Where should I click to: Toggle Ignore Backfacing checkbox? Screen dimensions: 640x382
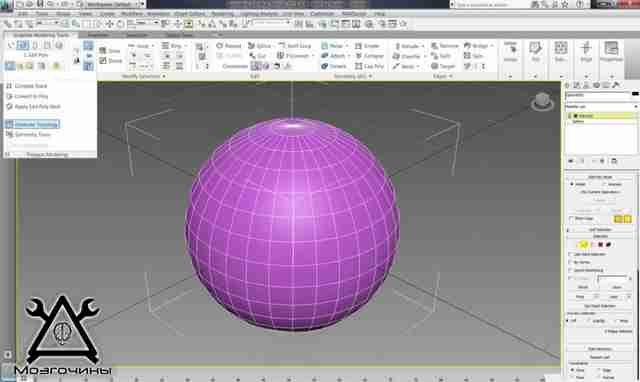tap(571, 270)
